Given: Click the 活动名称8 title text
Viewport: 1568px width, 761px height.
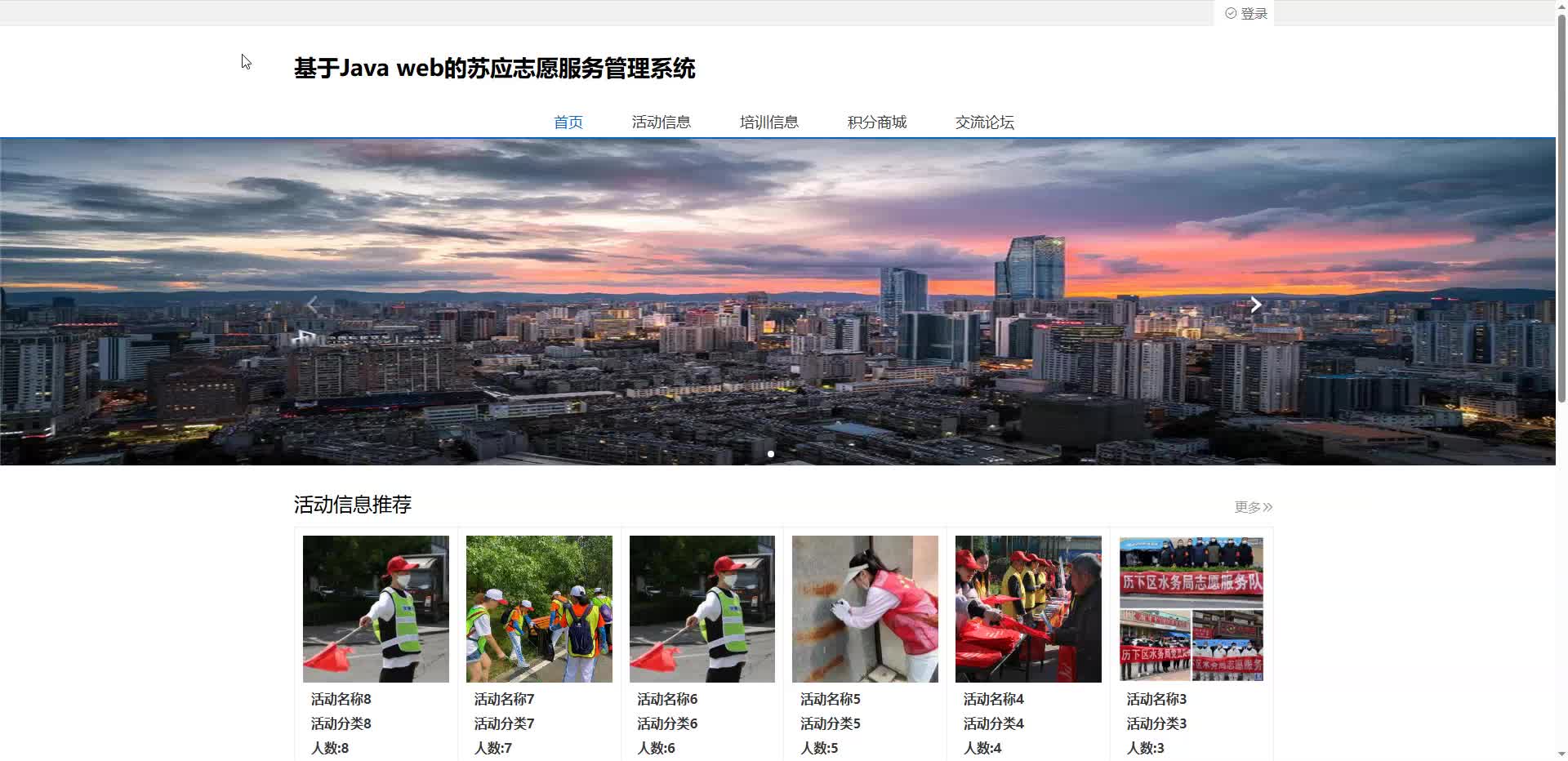Looking at the screenshot, I should [x=341, y=699].
